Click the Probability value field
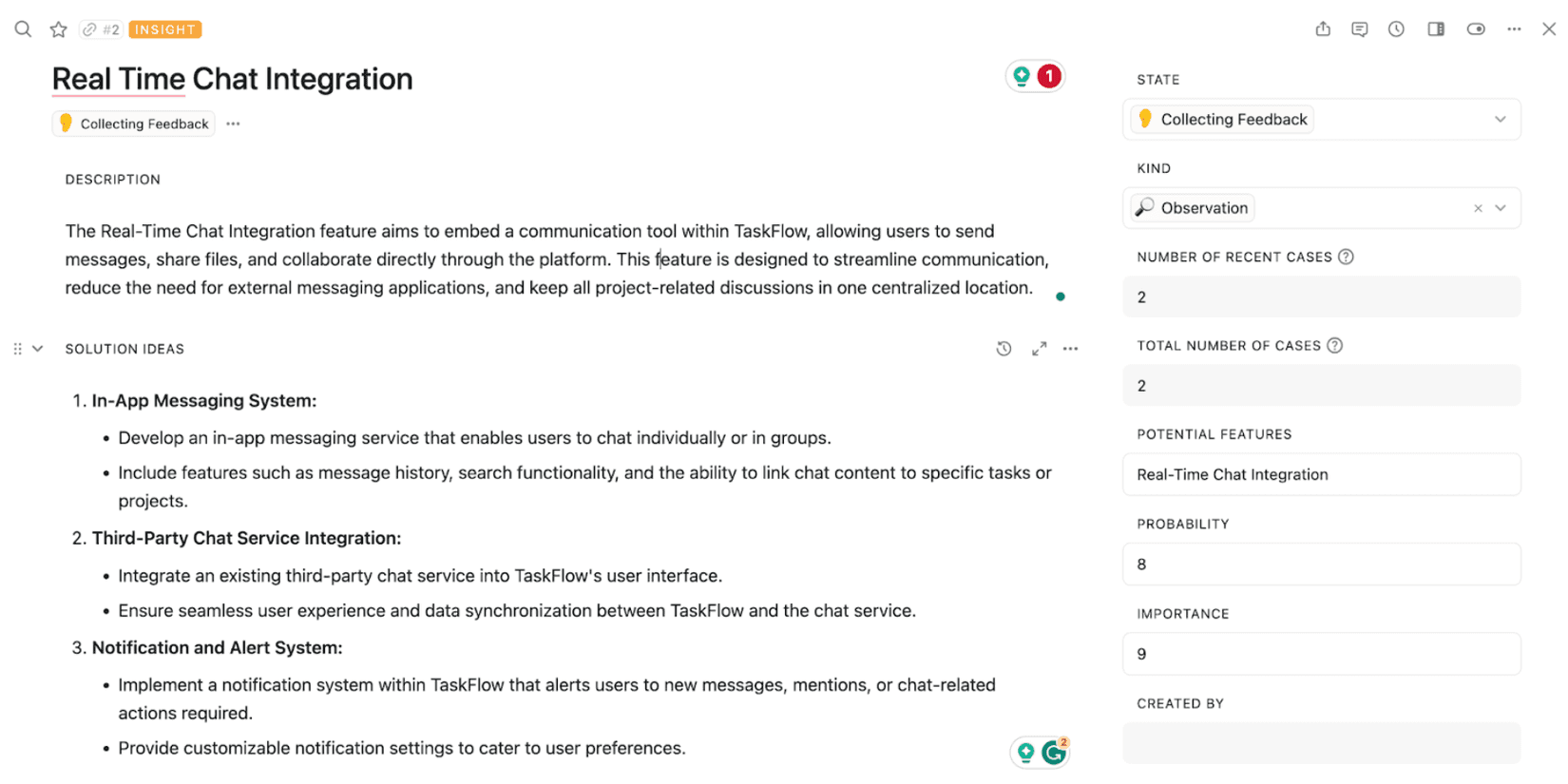 click(1321, 564)
